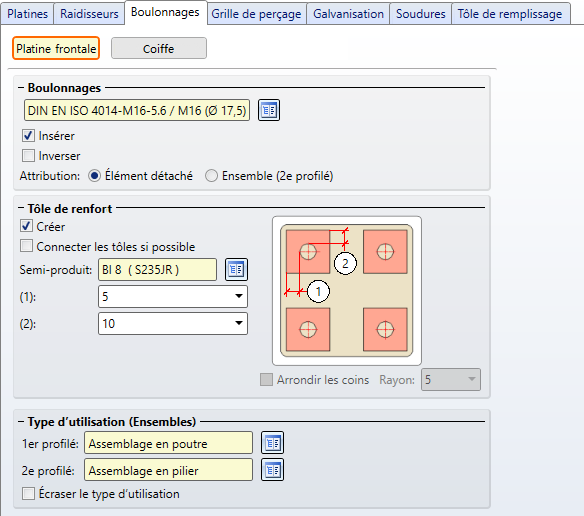Toggle the Insérer checkbox
The image size is (584, 516).
click(28, 136)
